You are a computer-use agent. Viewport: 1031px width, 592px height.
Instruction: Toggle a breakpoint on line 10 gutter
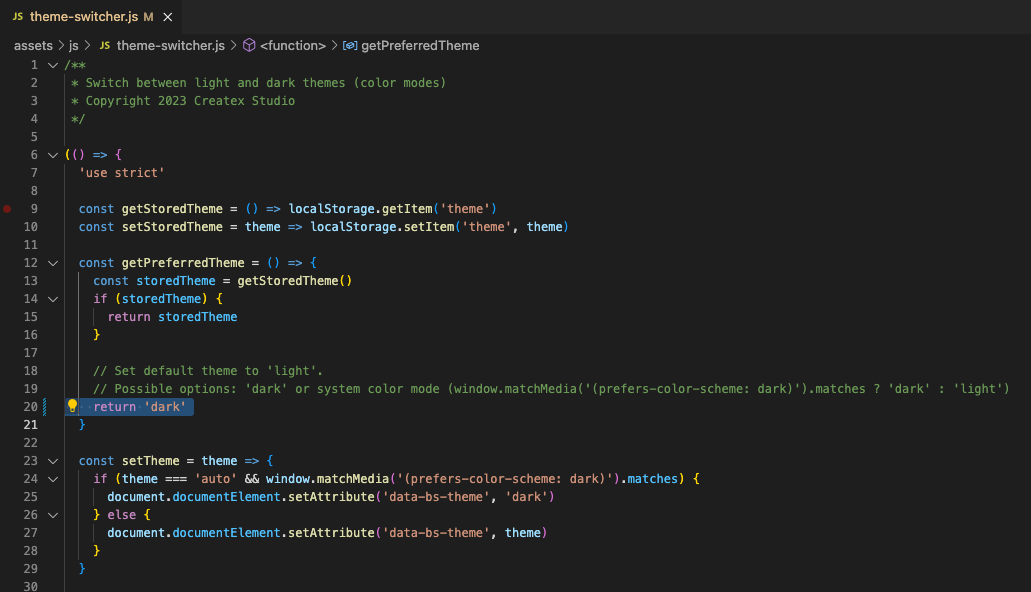(7, 226)
